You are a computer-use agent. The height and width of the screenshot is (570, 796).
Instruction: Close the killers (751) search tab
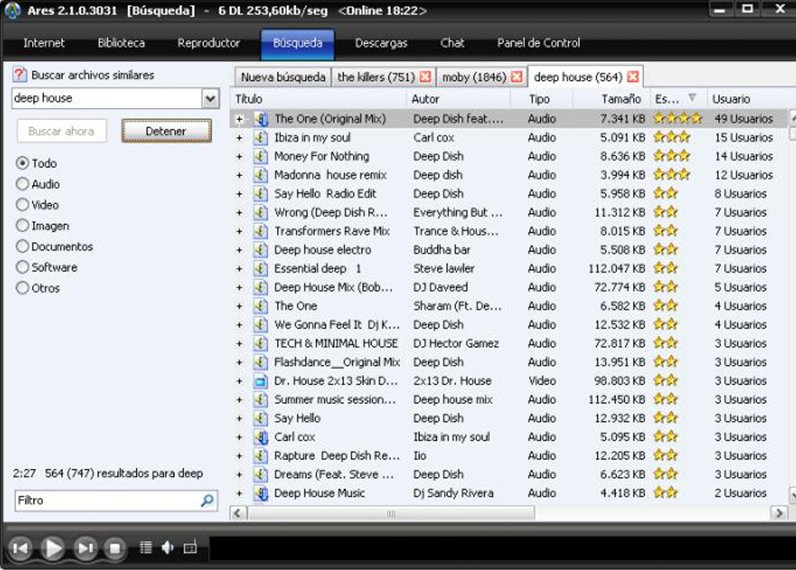point(425,77)
